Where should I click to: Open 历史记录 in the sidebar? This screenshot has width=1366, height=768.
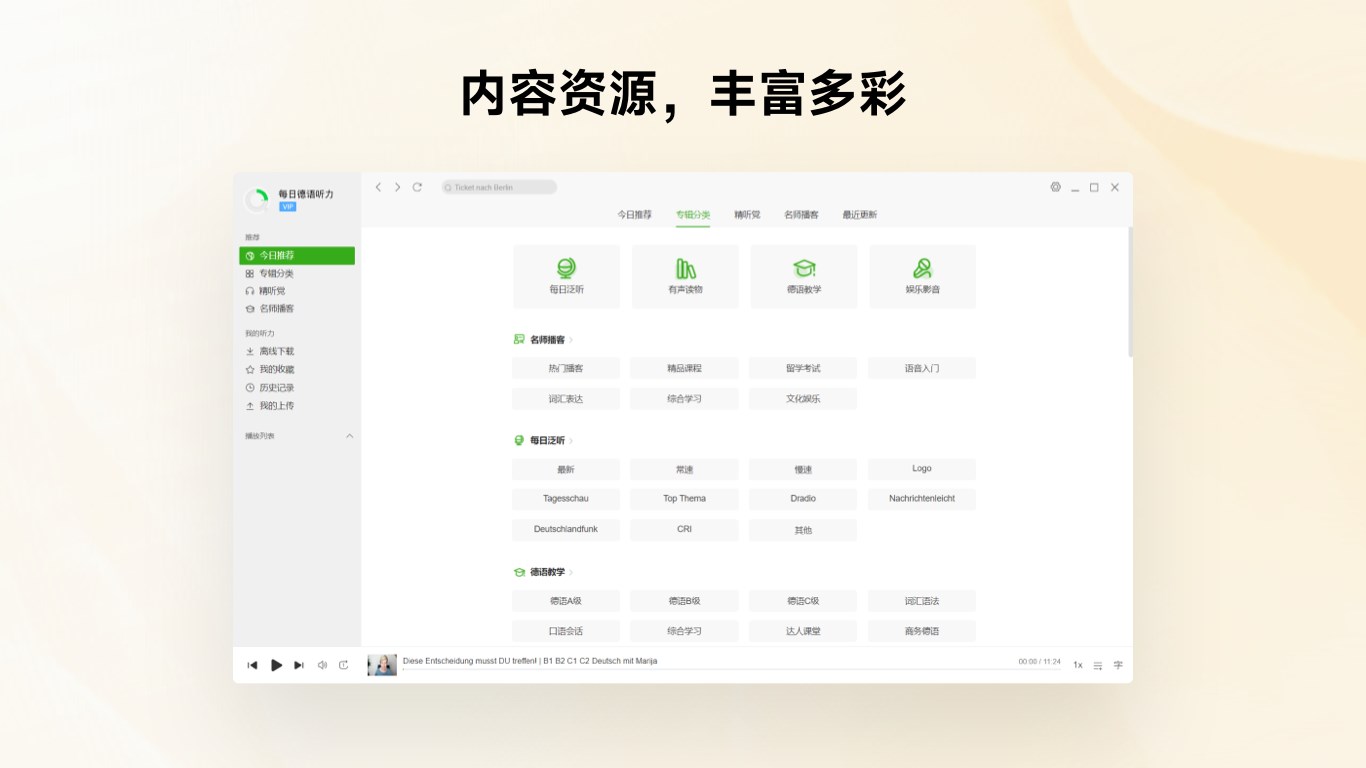(297, 388)
